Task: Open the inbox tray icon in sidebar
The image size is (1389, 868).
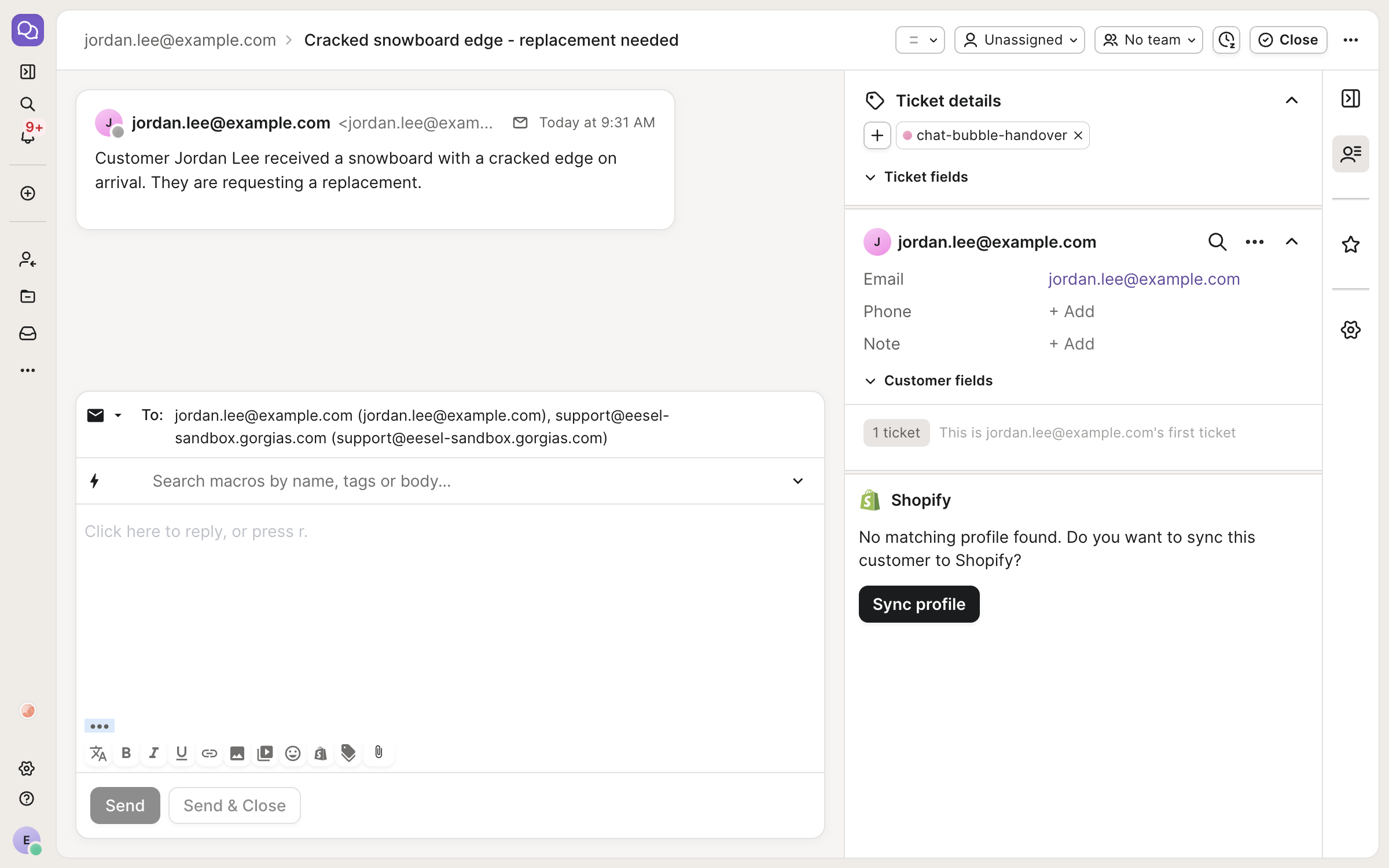Action: [x=28, y=333]
